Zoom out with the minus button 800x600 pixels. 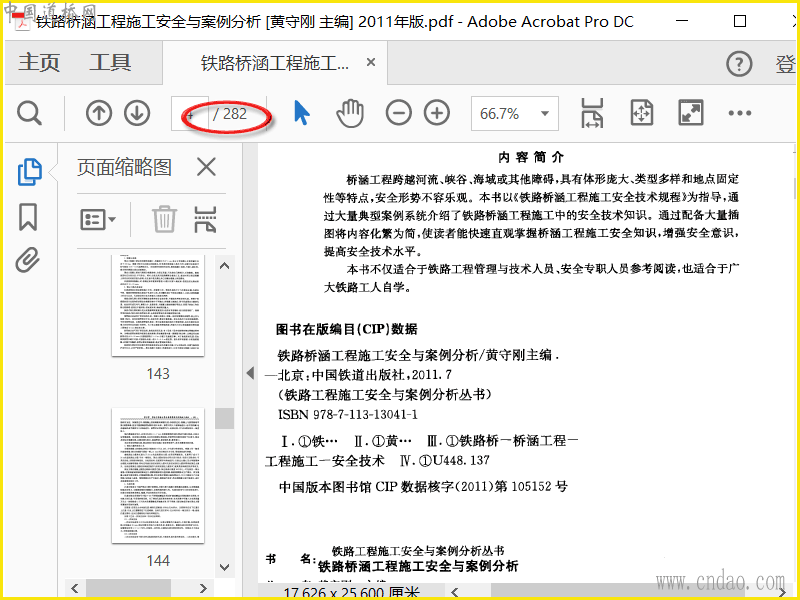pos(398,113)
